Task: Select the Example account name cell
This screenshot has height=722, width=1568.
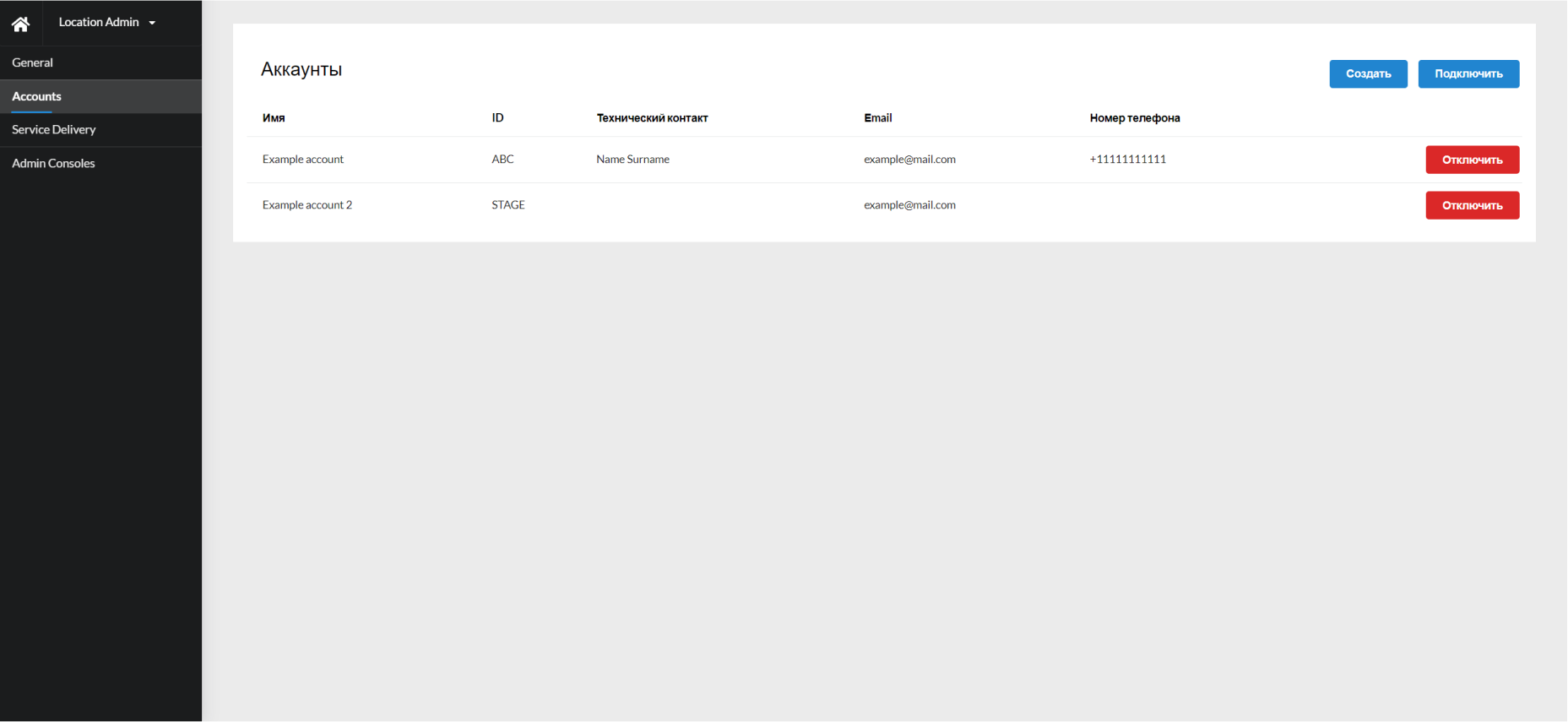Action: (x=302, y=160)
